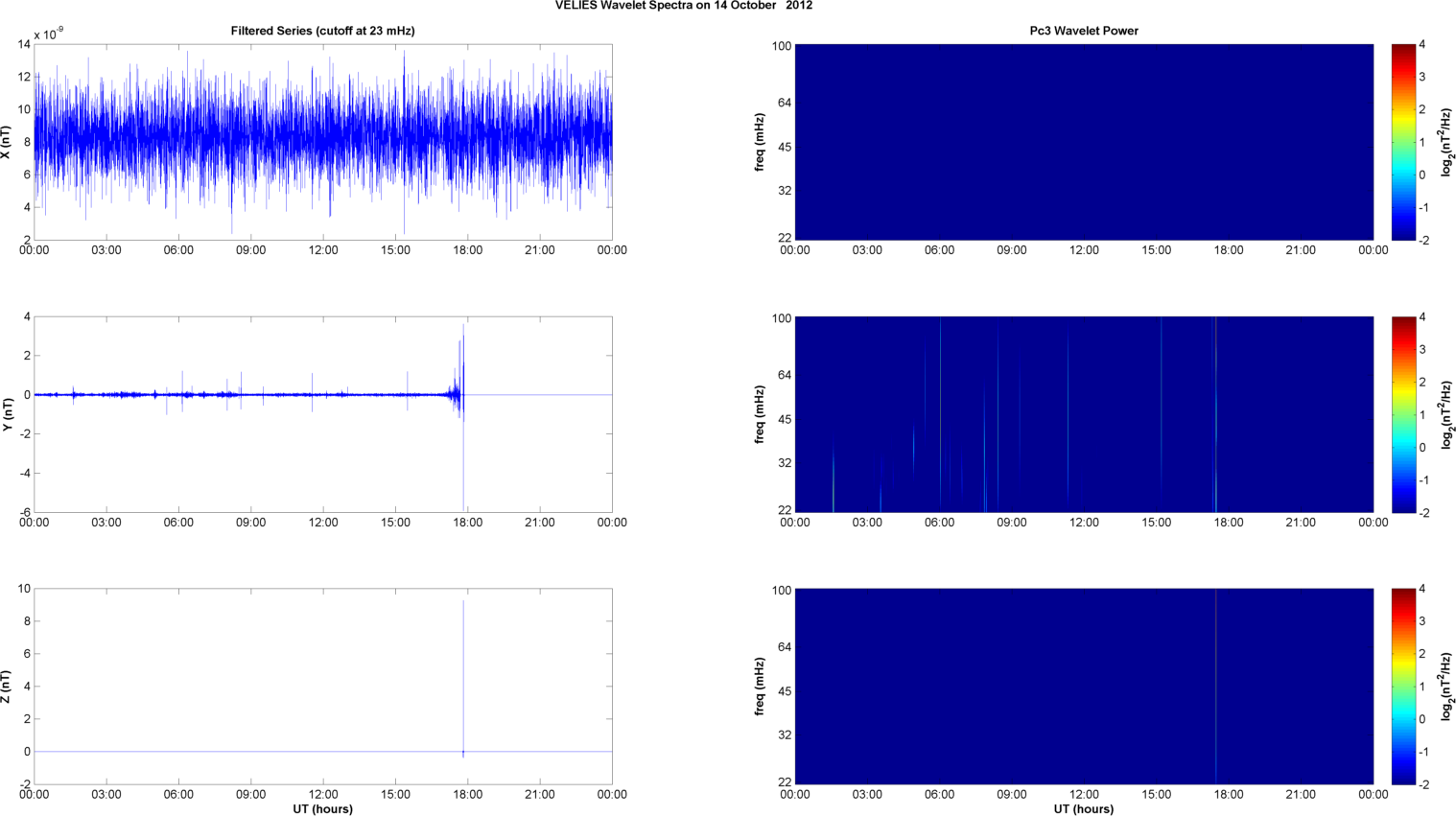This screenshot has height=816, width=1456.
Task: Click the VELIES Wavelet Spectra main title
Action: pos(684,6)
